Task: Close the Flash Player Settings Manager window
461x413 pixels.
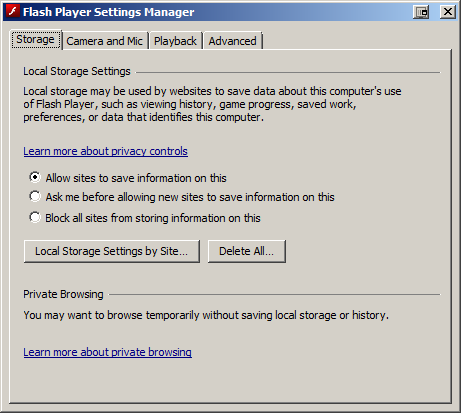Action: (x=448, y=12)
